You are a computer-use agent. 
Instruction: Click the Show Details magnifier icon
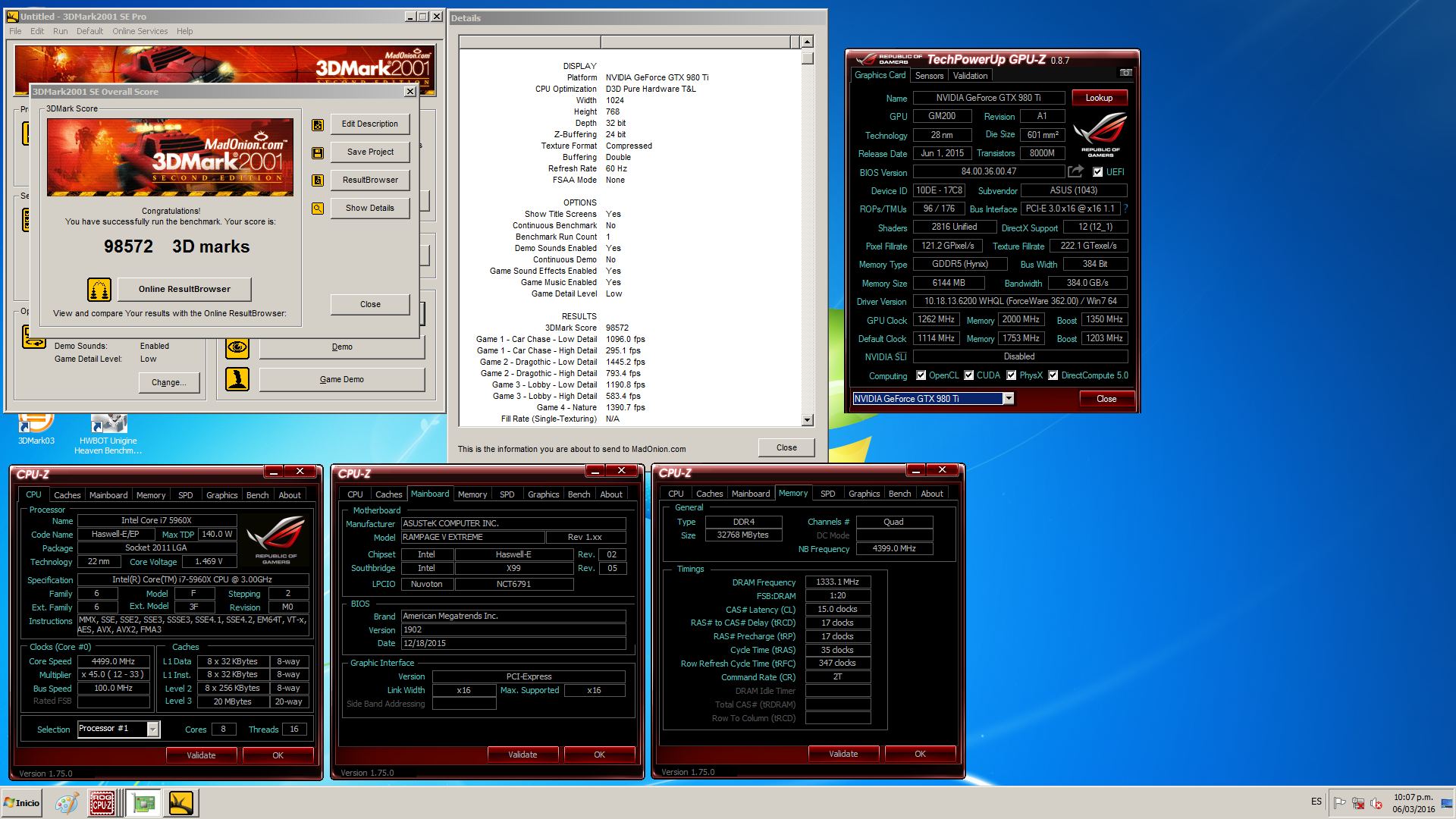tap(318, 209)
